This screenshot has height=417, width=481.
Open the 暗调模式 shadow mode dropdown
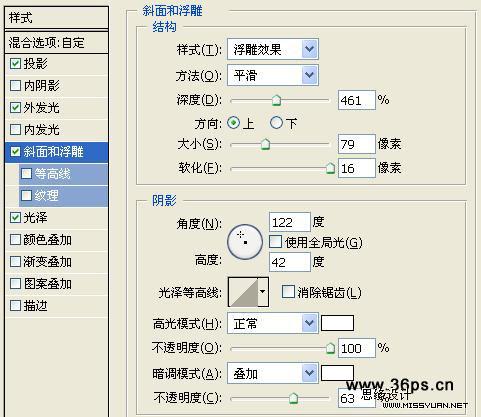coord(273,373)
